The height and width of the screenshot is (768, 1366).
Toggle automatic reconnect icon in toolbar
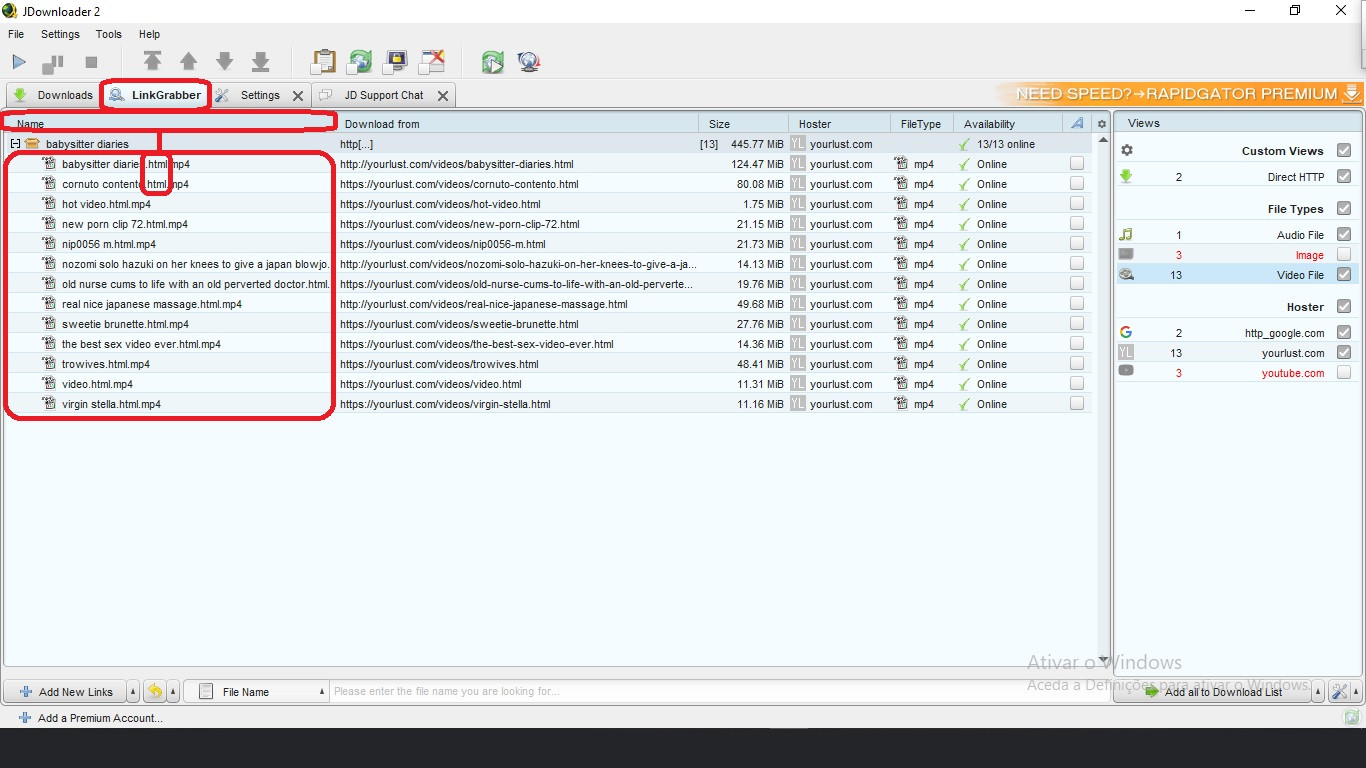click(x=360, y=62)
